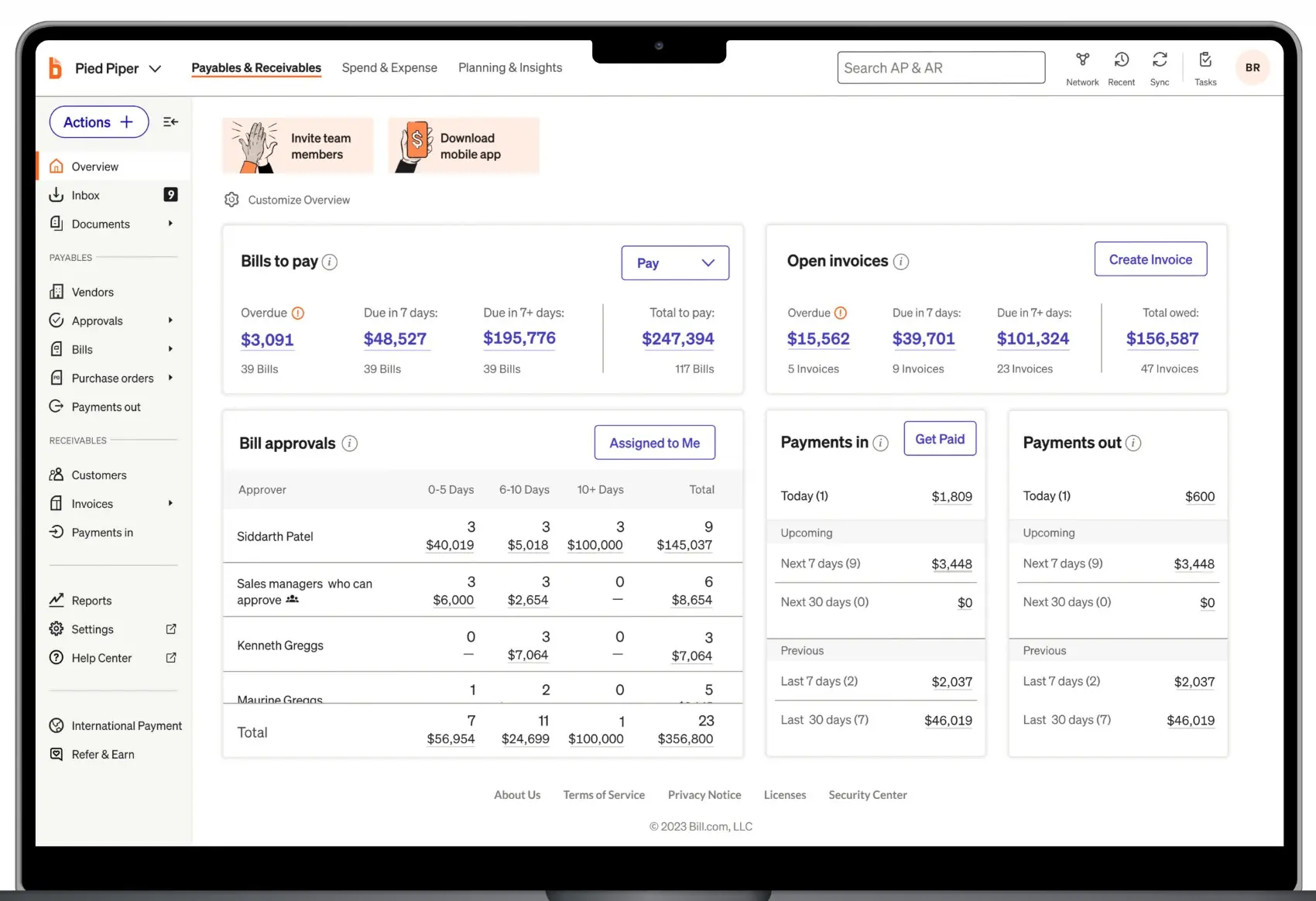1316x901 pixels.
Task: Open the Network icon in header
Action: (x=1082, y=60)
